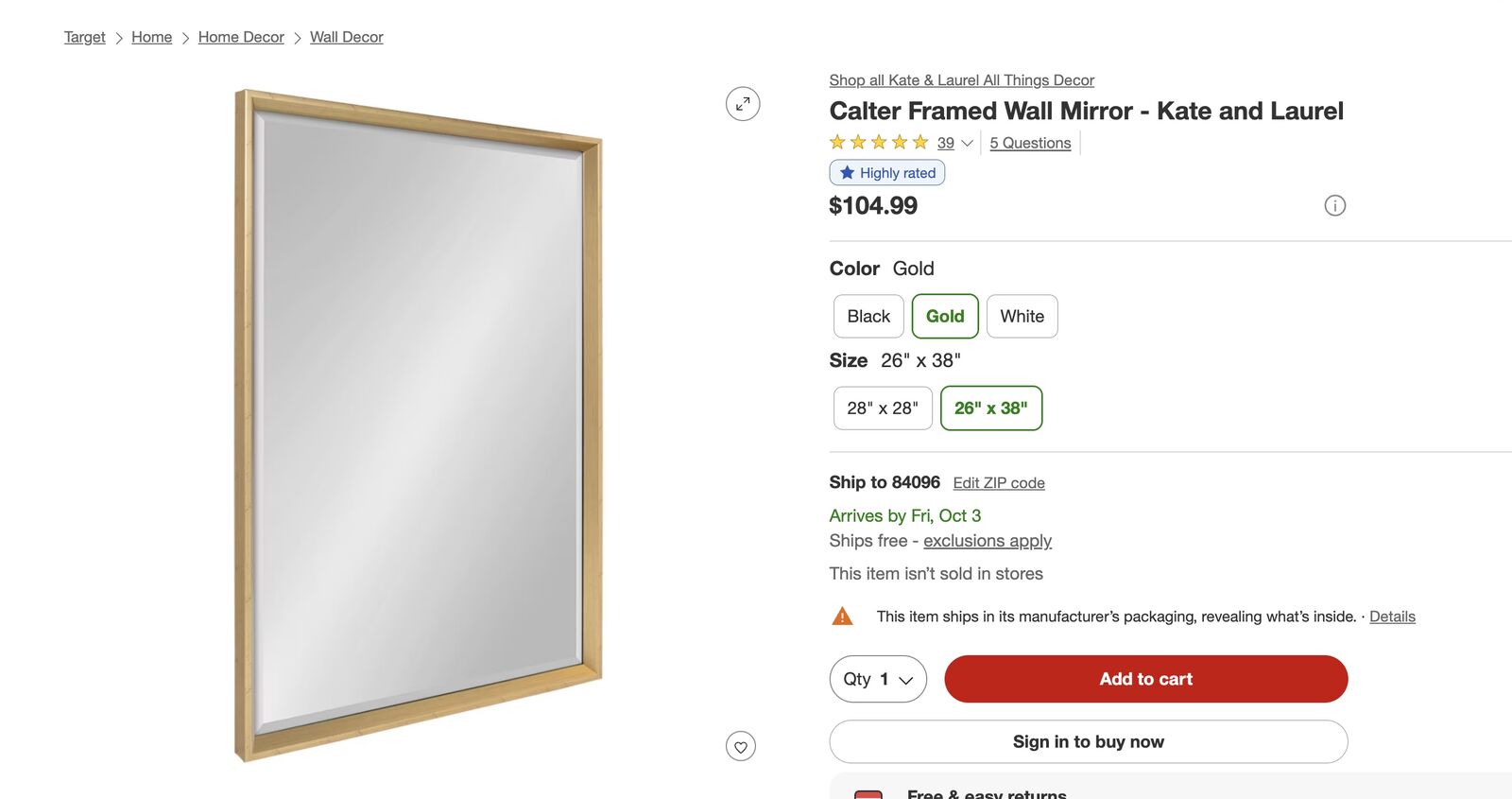Select the Gold color option
Image resolution: width=1512 pixels, height=799 pixels.
[945, 317]
